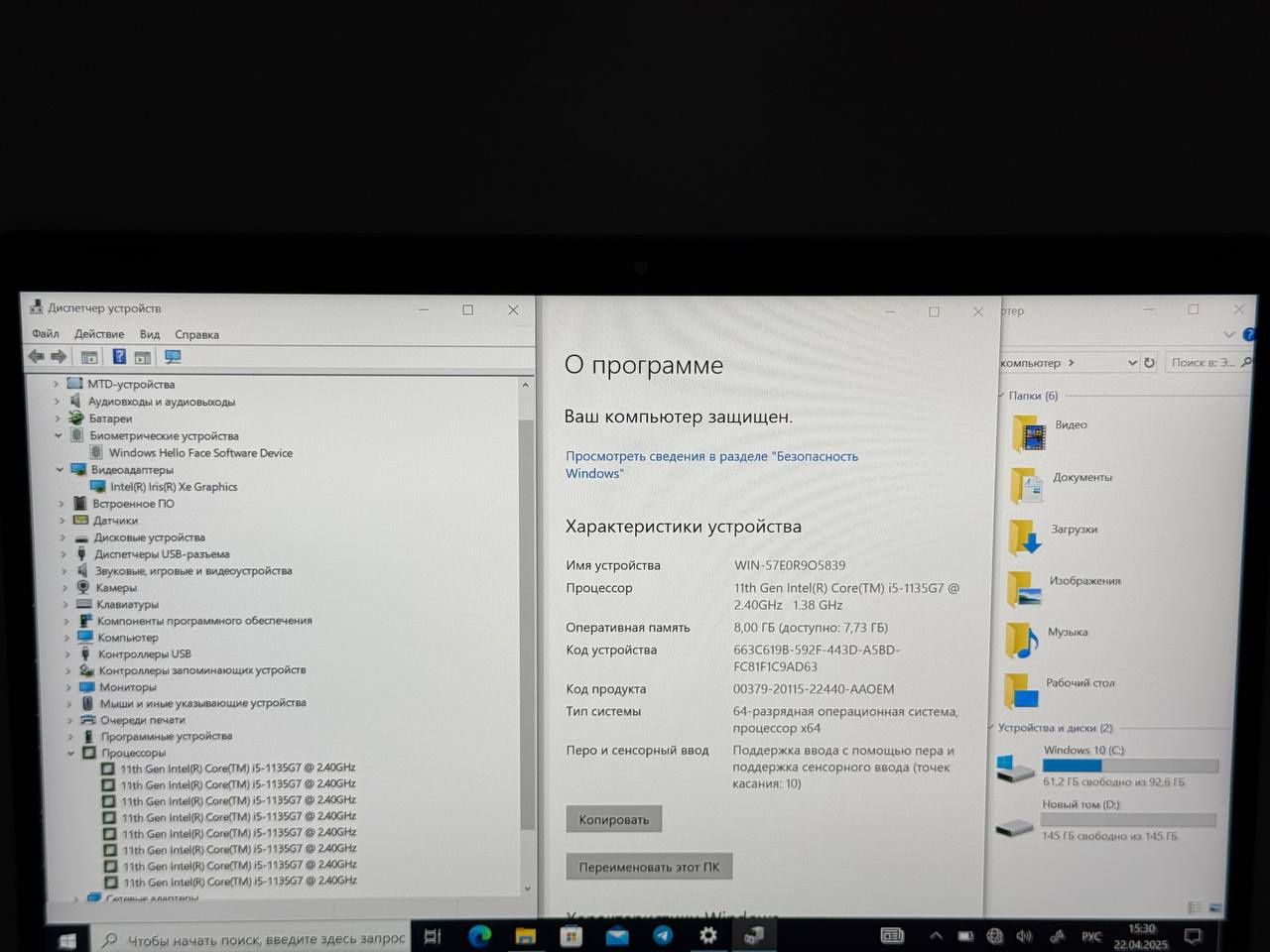Viewport: 1270px width, 952px height.
Task: Toggle the action pane toolbar icon
Action: (143, 357)
